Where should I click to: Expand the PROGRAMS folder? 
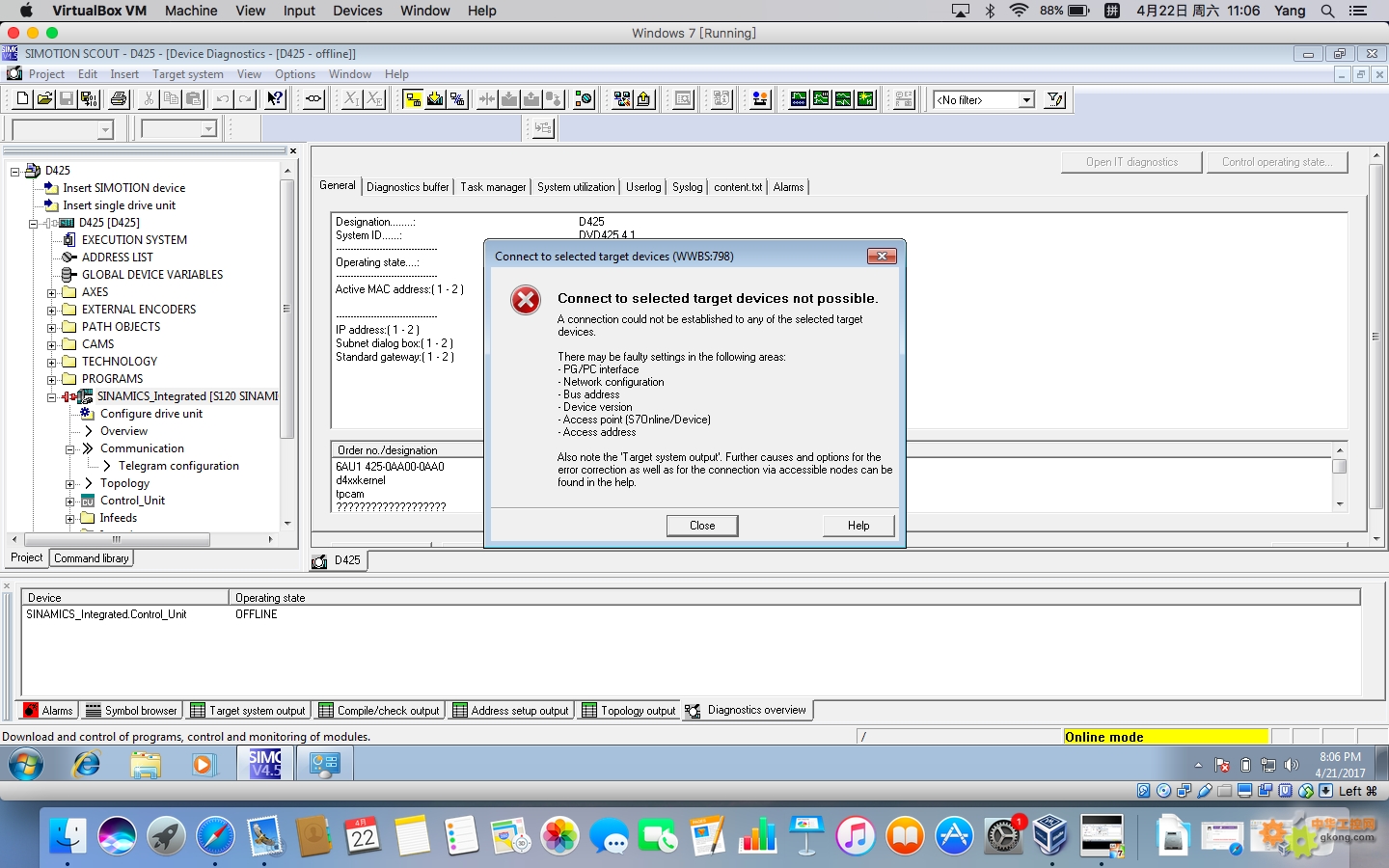pos(52,379)
